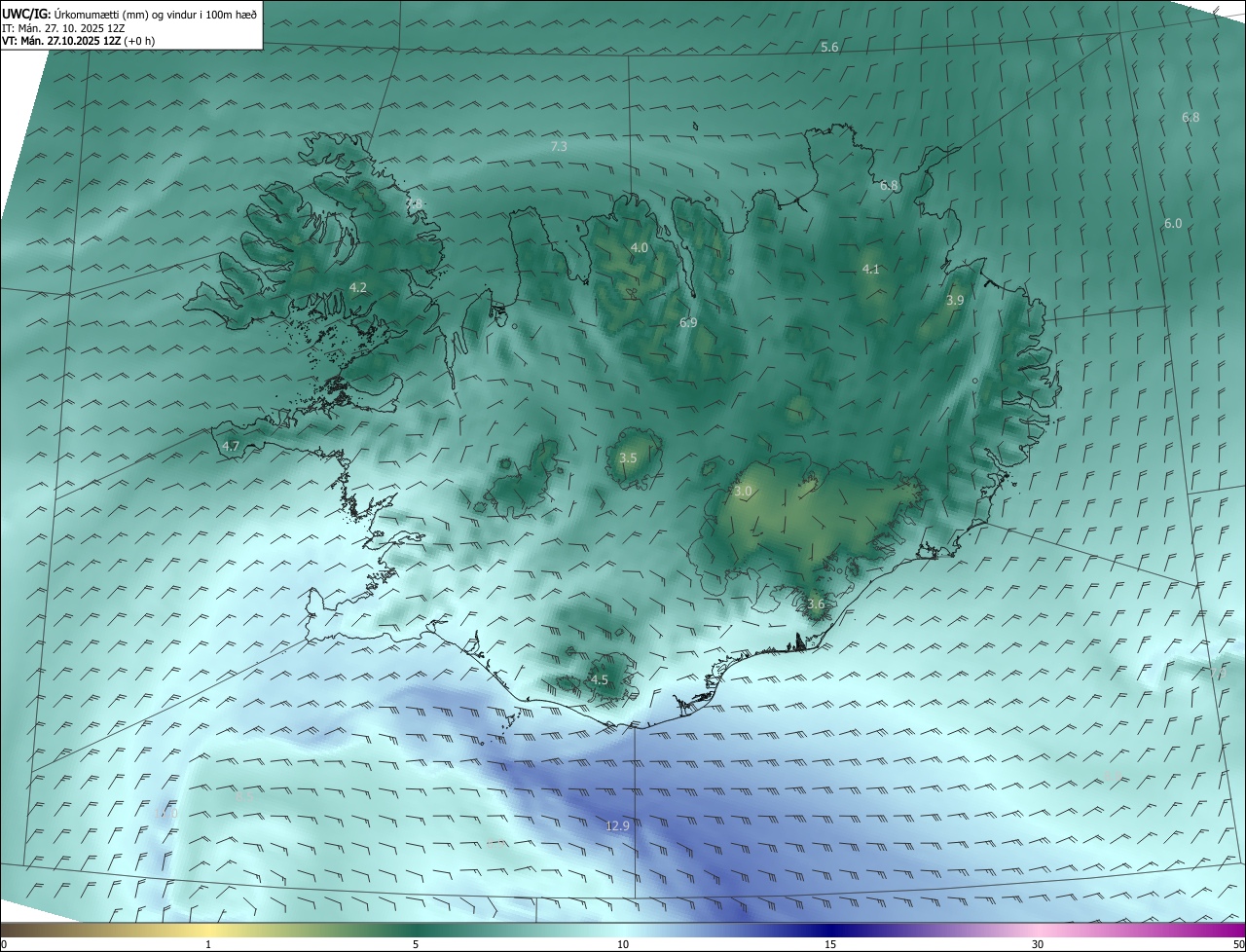Image resolution: width=1246 pixels, height=952 pixels.
Task: Click the colour scale label 30
Action: coord(1038,944)
